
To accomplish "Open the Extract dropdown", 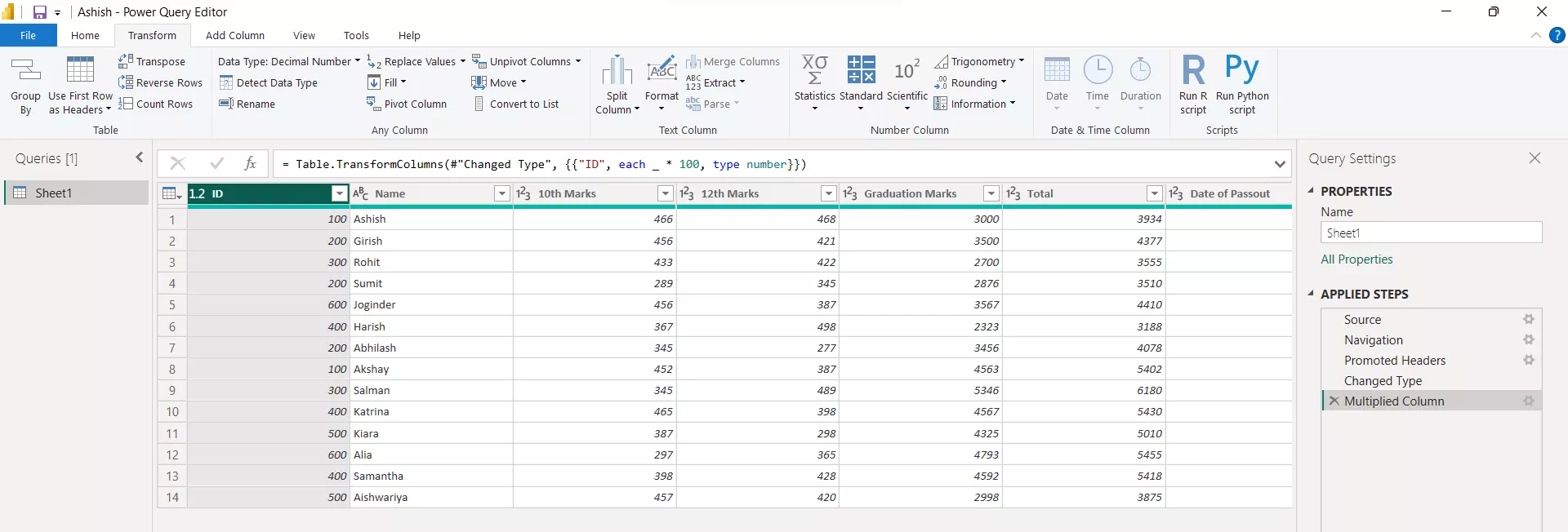I will pyautogui.click(x=715, y=82).
